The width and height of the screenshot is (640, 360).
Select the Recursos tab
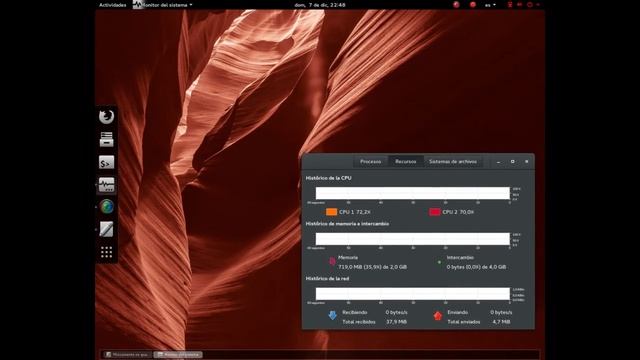point(406,162)
